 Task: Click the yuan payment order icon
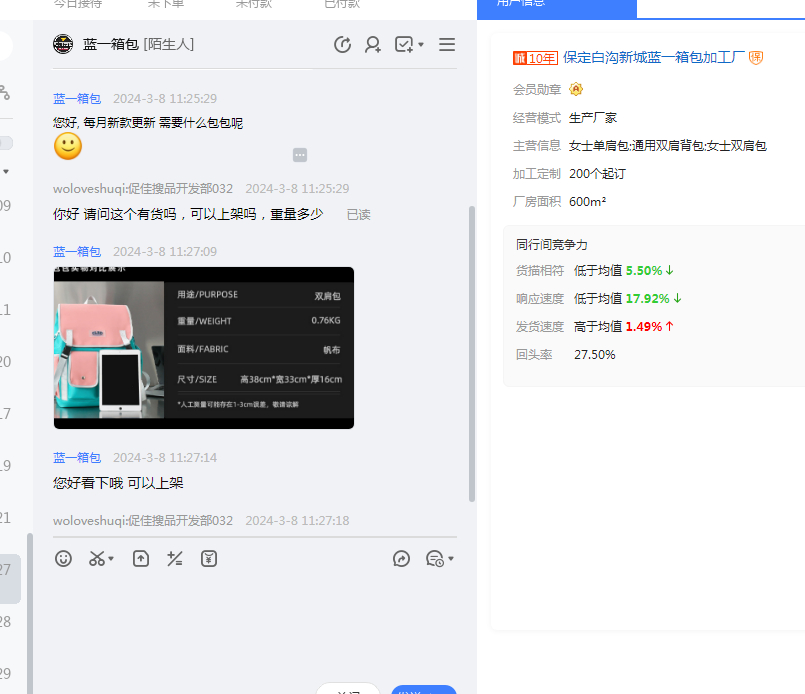tap(209, 559)
